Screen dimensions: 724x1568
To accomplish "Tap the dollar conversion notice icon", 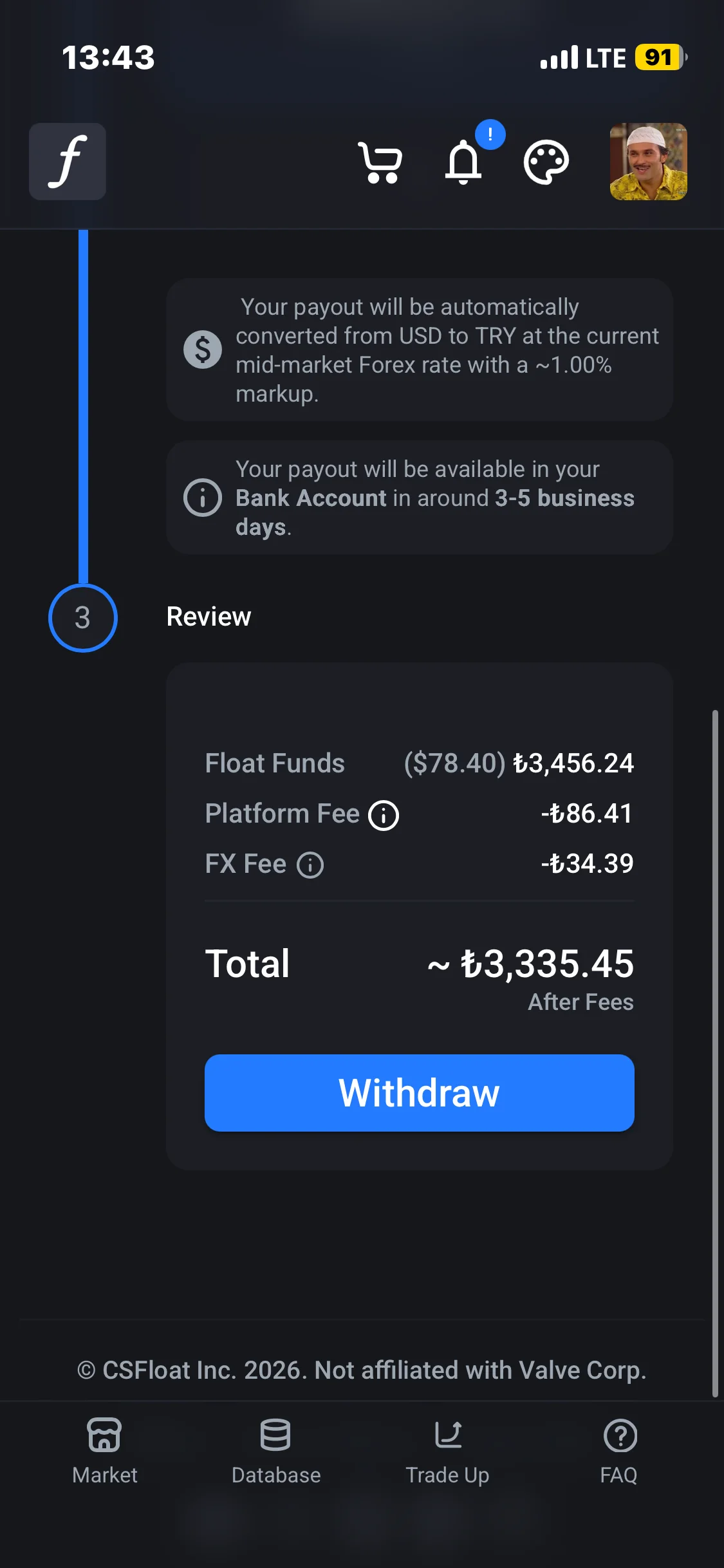I will [x=203, y=350].
